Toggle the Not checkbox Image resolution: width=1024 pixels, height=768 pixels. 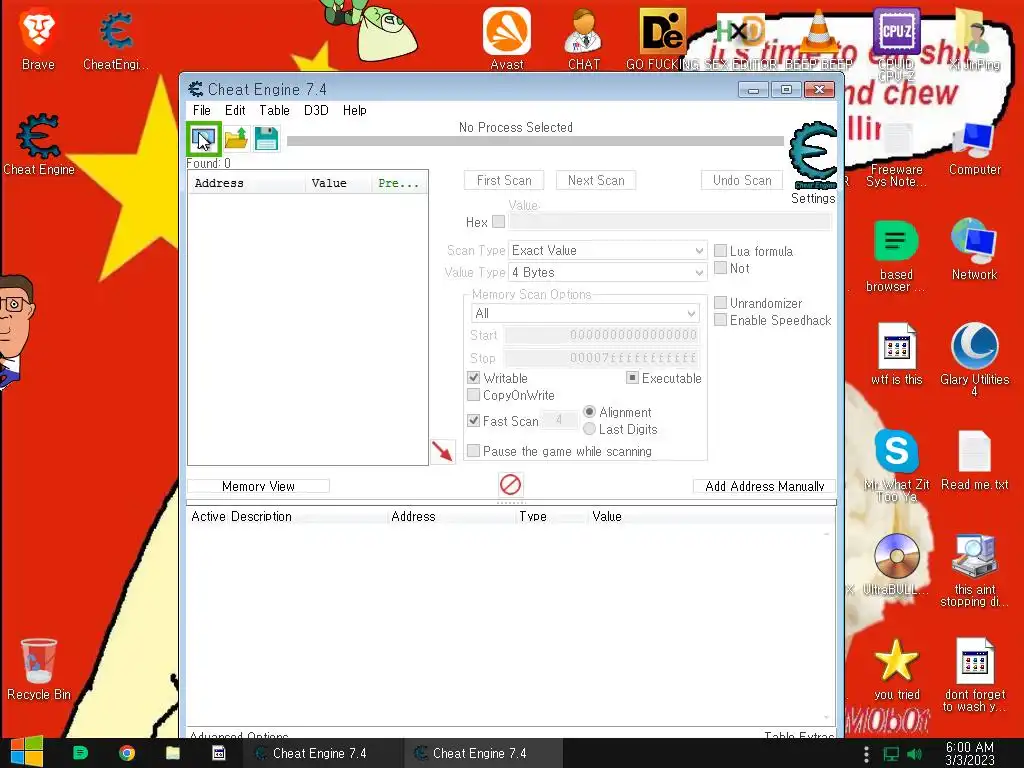point(720,268)
